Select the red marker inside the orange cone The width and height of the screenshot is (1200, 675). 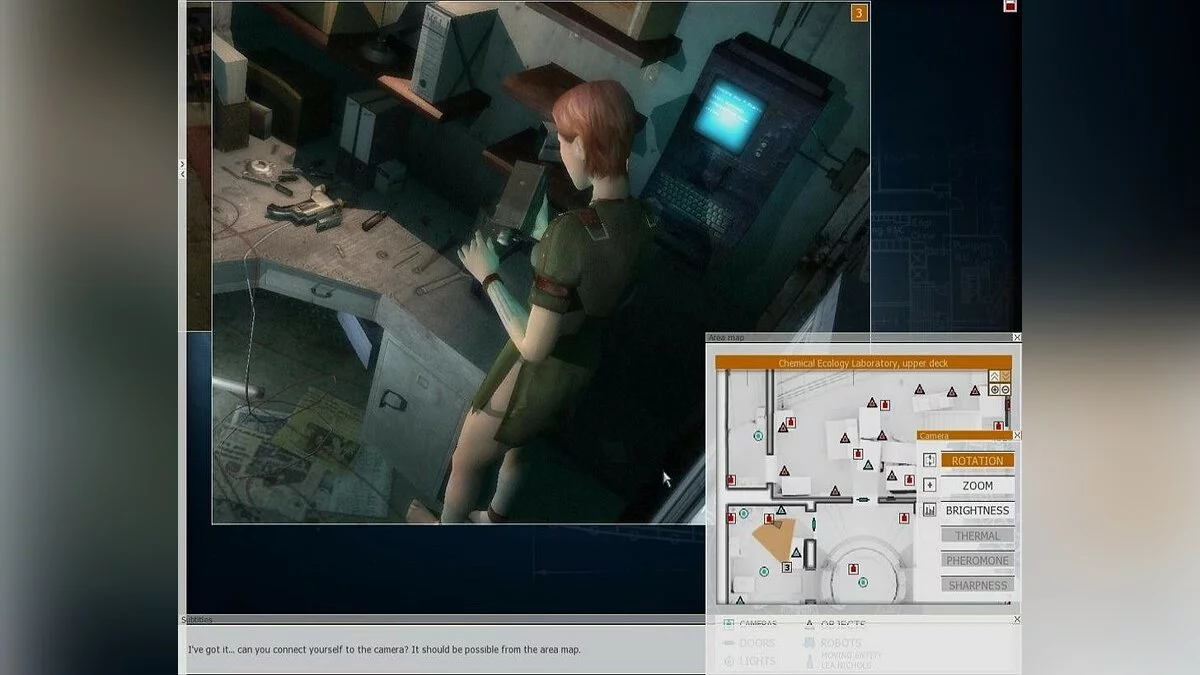(x=769, y=519)
